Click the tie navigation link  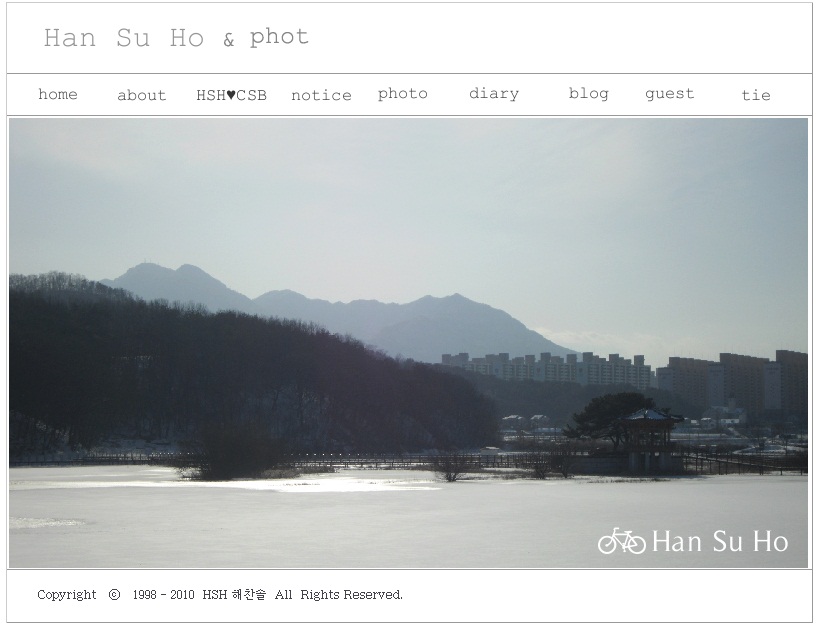coord(756,95)
